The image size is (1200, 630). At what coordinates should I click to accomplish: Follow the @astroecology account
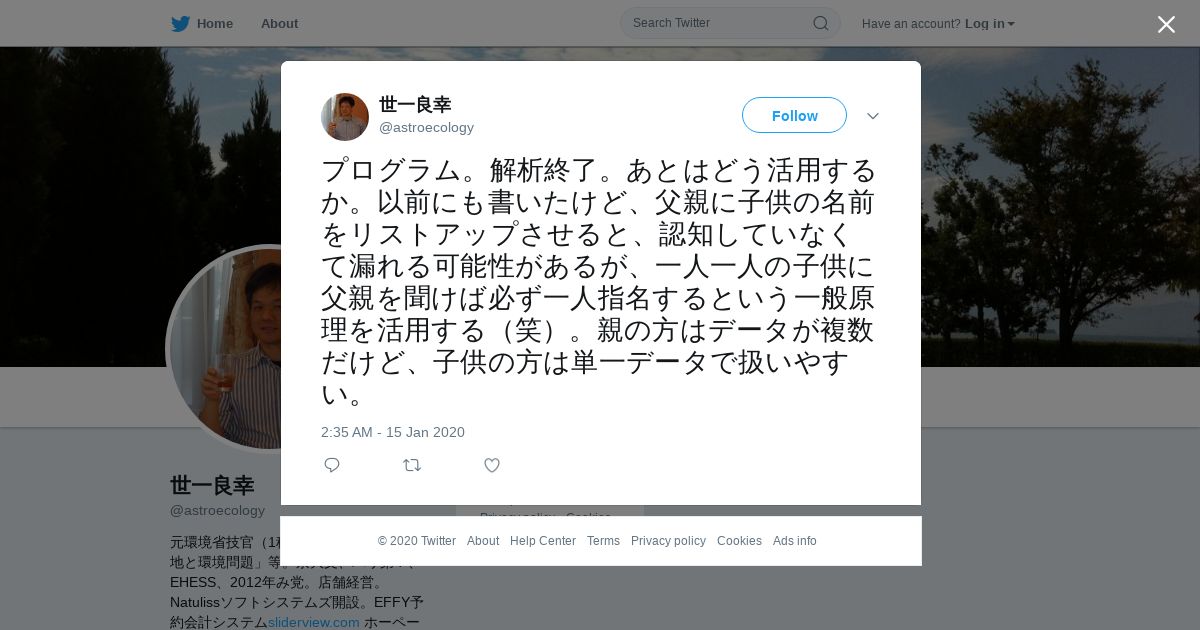point(794,115)
